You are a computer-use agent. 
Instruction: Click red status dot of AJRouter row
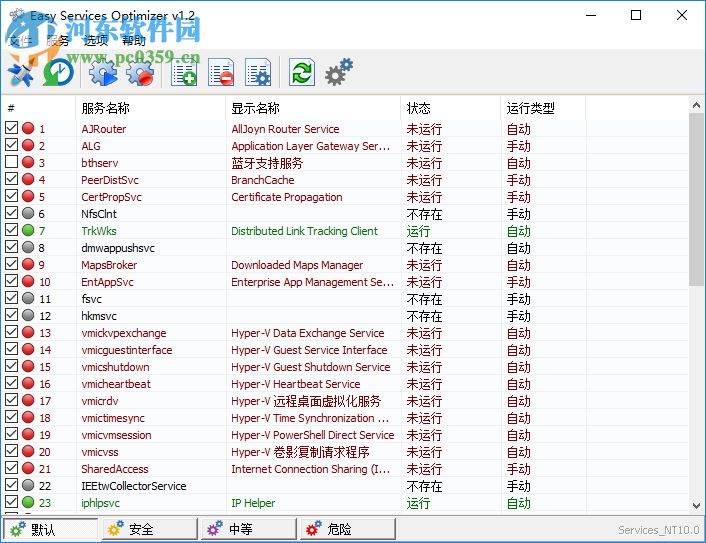pyautogui.click(x=28, y=128)
